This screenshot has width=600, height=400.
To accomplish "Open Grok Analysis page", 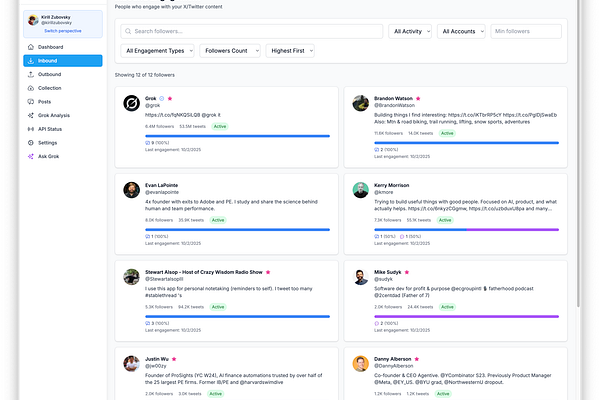I will click(x=63, y=115).
